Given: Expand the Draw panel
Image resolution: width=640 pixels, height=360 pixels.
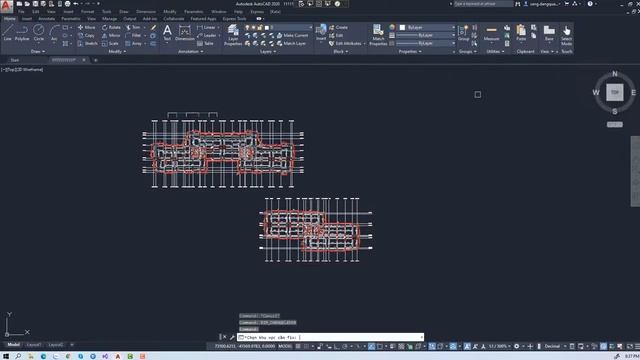Looking at the screenshot, I should pyautogui.click(x=38, y=51).
